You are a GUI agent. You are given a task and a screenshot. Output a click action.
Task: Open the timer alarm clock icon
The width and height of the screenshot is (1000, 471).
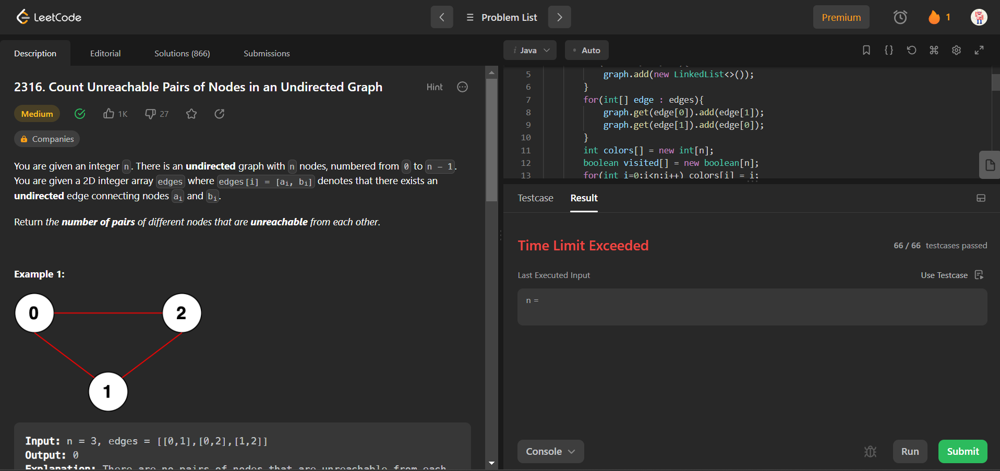pyautogui.click(x=900, y=17)
